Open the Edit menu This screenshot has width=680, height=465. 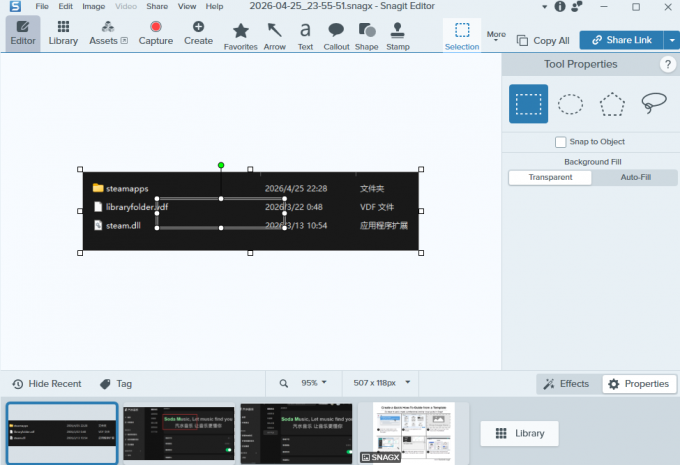click(66, 7)
